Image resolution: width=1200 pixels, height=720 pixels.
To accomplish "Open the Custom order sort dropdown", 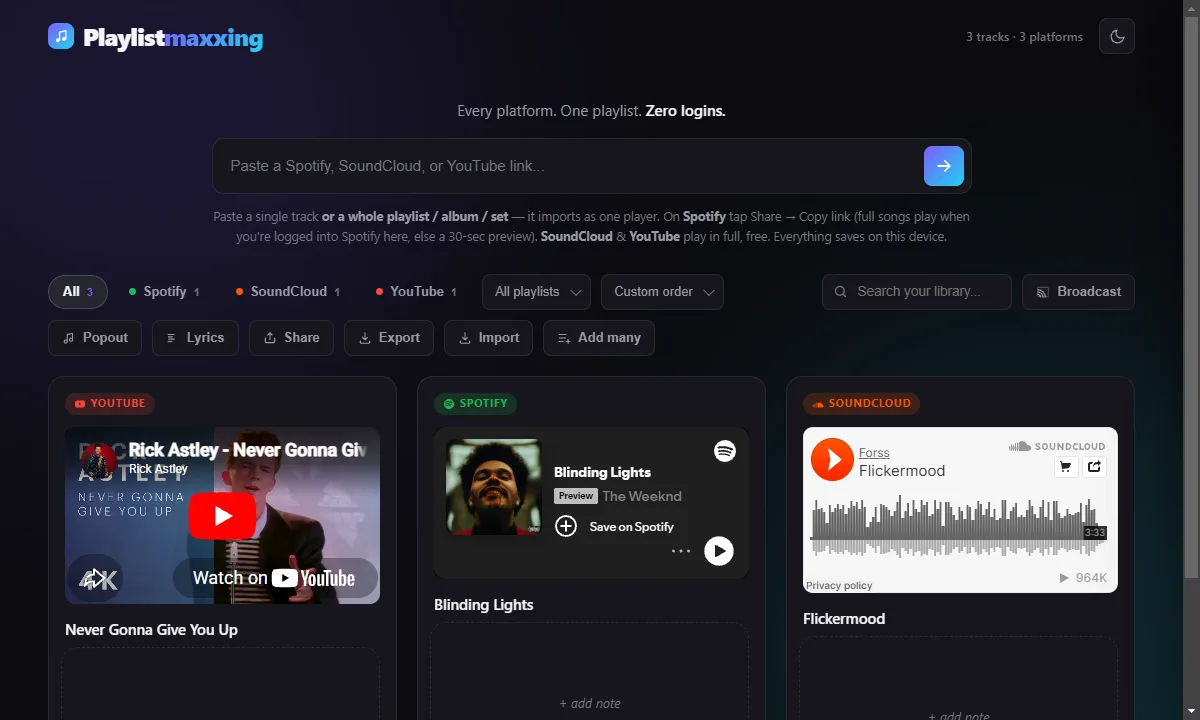I will click(x=662, y=292).
